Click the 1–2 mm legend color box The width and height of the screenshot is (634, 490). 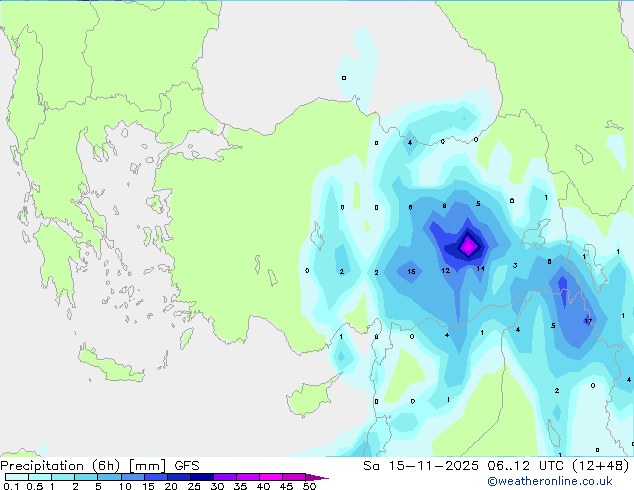[63, 477]
